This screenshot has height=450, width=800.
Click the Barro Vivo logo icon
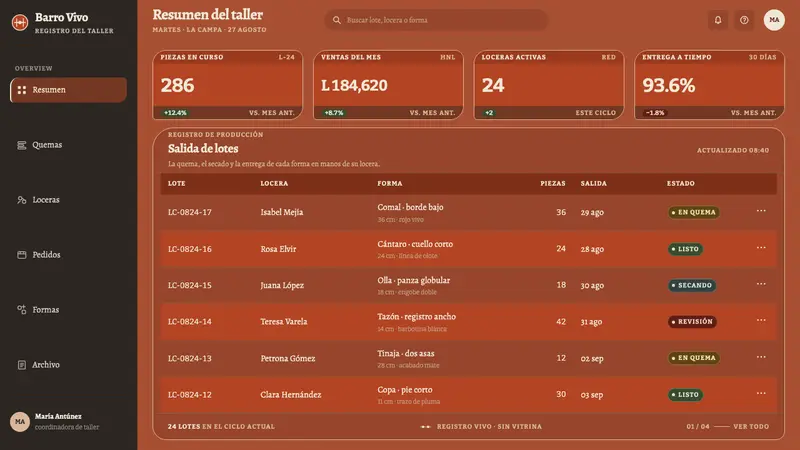(20, 22)
